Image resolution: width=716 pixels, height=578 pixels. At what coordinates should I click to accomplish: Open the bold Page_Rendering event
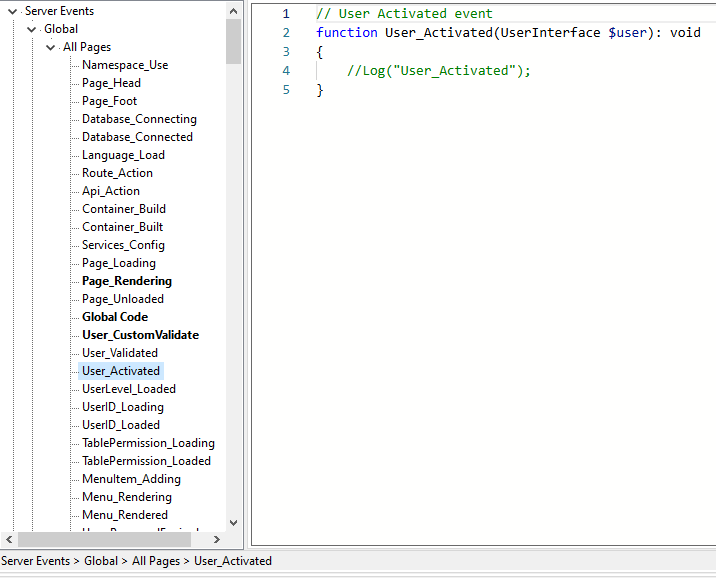pyautogui.click(x=127, y=281)
